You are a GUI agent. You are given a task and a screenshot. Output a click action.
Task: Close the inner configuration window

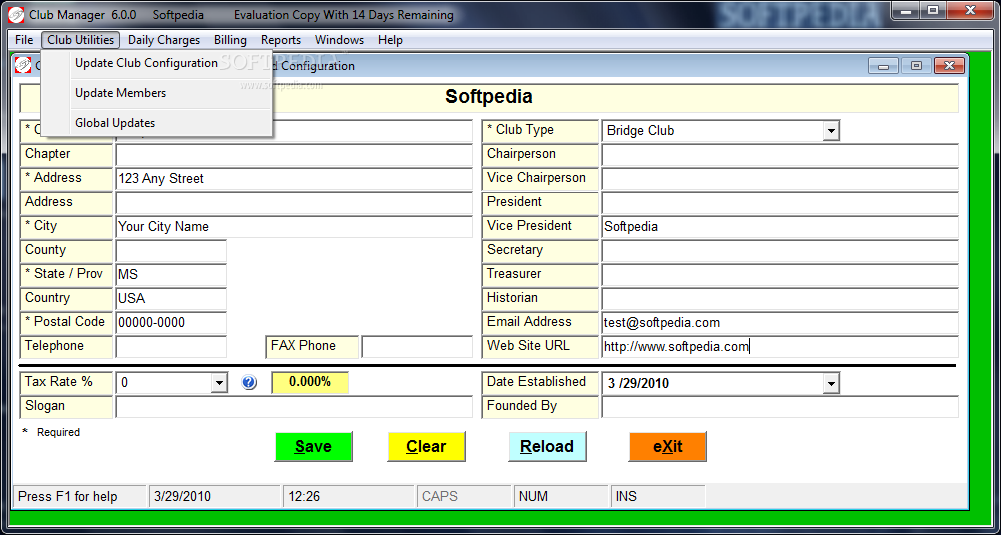[x=949, y=66]
